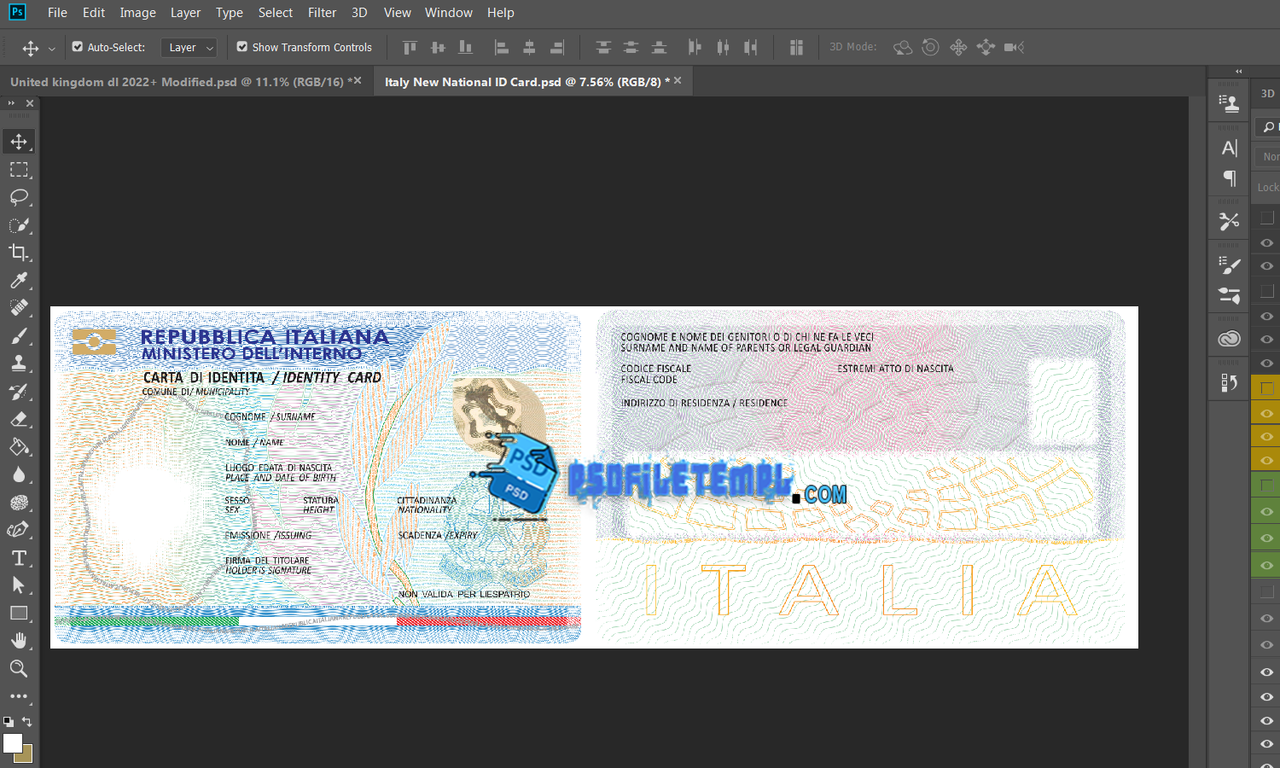
Task: Select the Lasso tool
Action: [19, 197]
